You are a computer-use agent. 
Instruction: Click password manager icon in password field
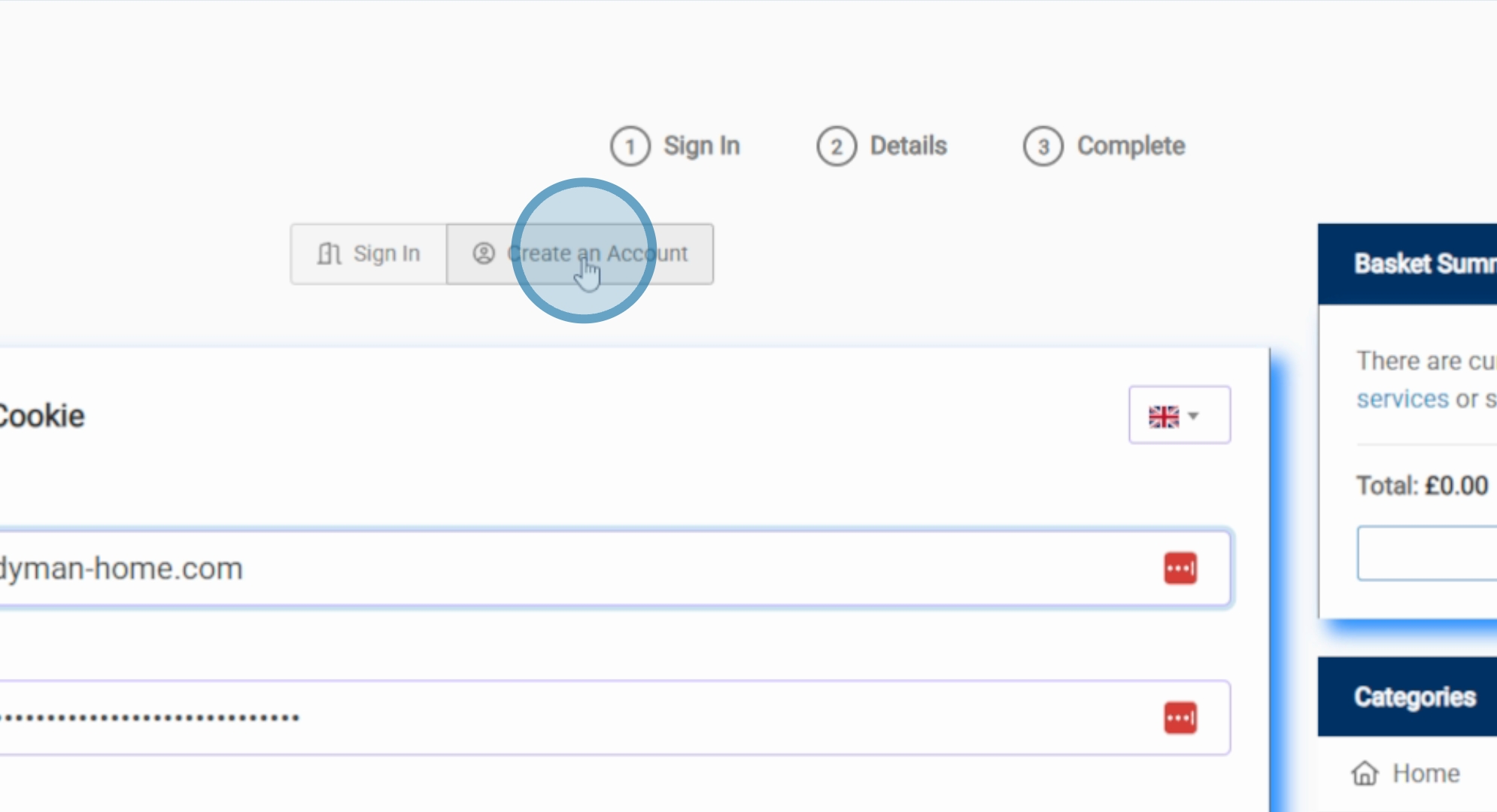coord(1180,718)
